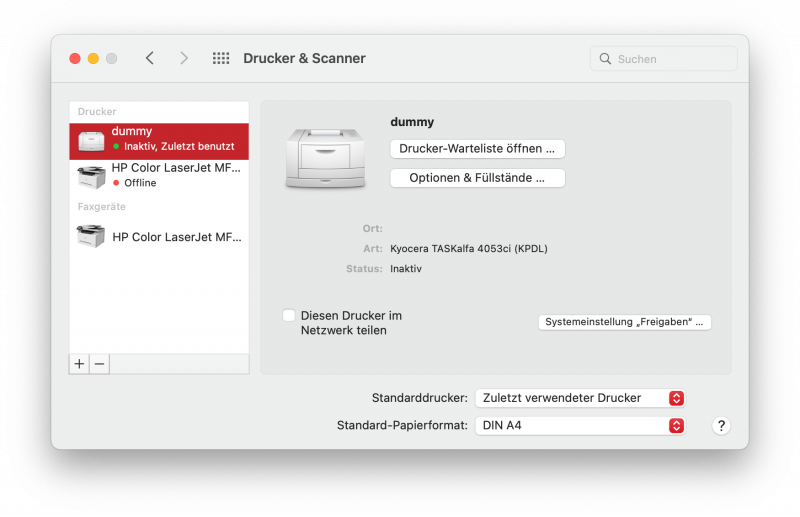The height and width of the screenshot is (517, 800).
Task: Click the 'Faxgeräte' section header
Action: [x=102, y=207]
